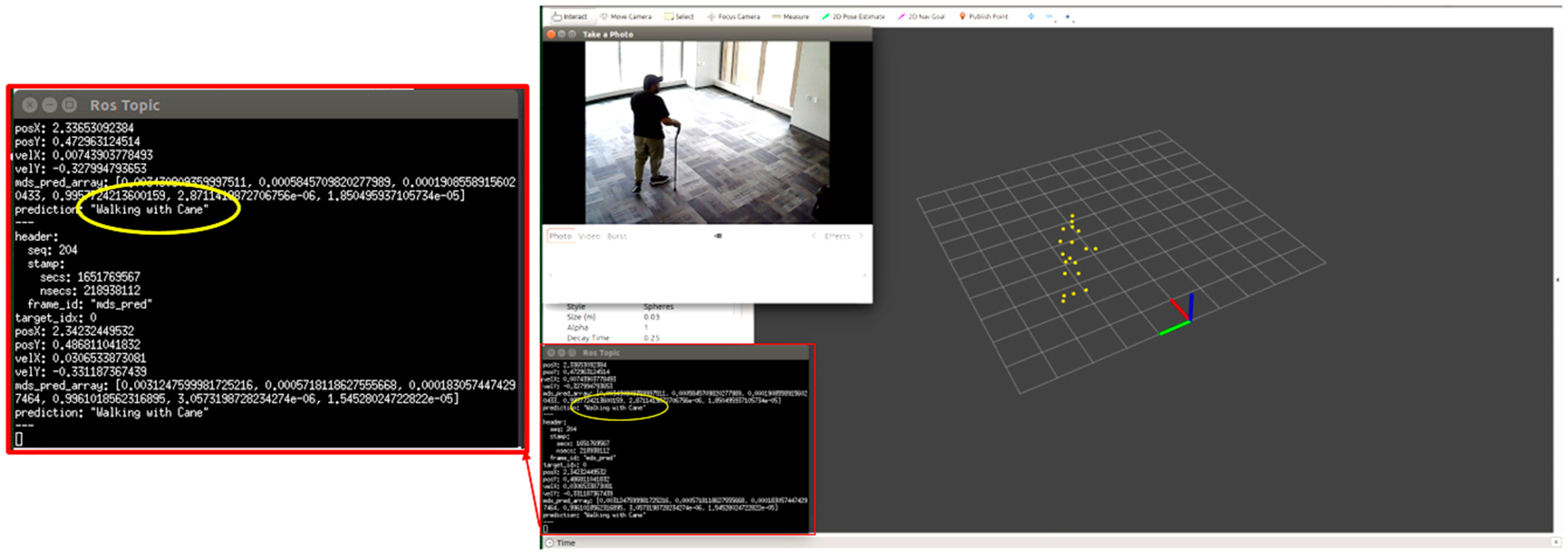
Task: Click the next arrow beside Effects
Action: click(x=861, y=236)
